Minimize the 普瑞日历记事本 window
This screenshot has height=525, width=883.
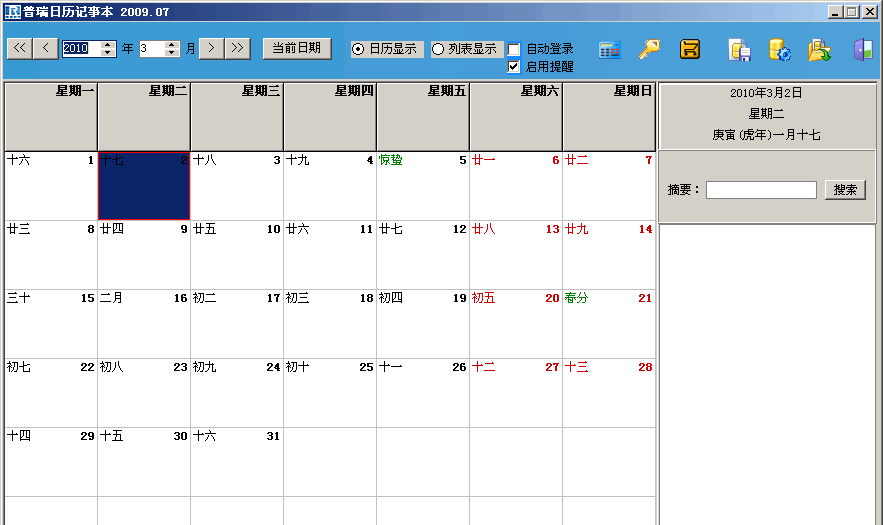point(835,12)
